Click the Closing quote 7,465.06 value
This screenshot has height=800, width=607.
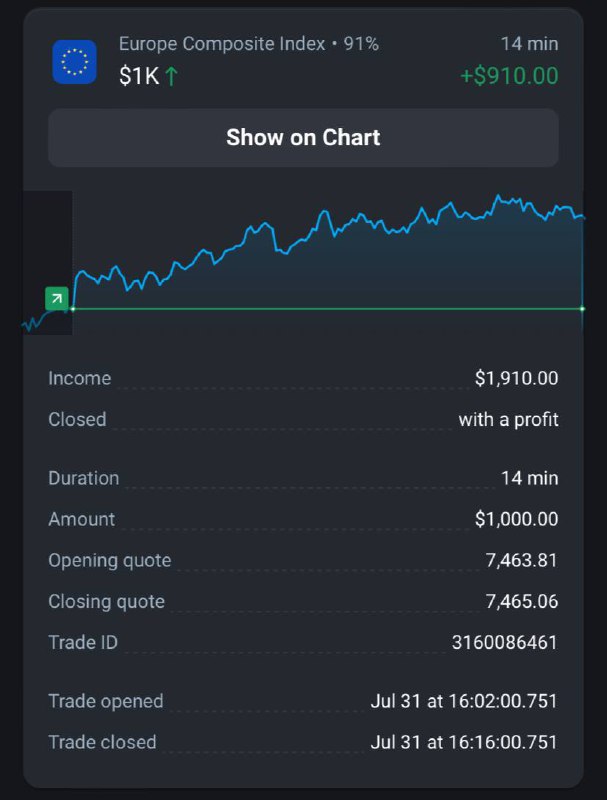(x=521, y=601)
